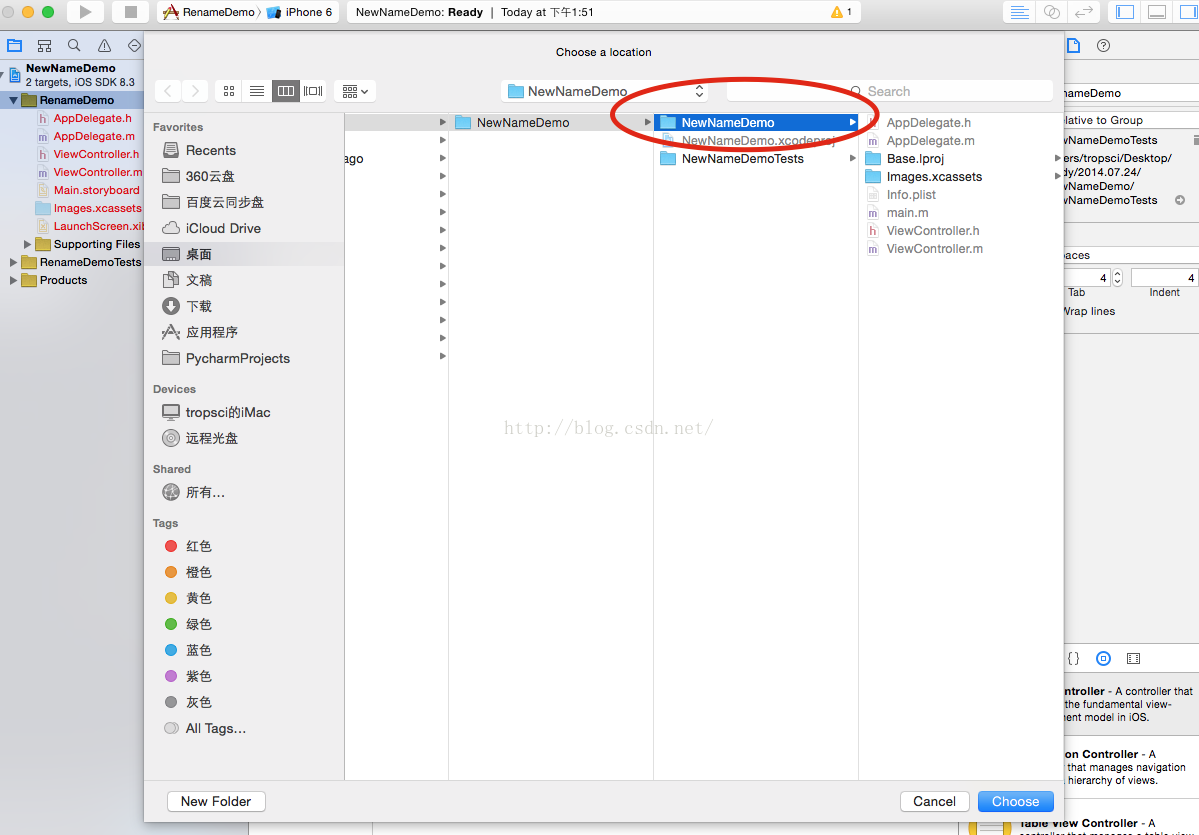Show the Code Snippet library braces icon
This screenshot has width=1199, height=835.
(x=1074, y=658)
